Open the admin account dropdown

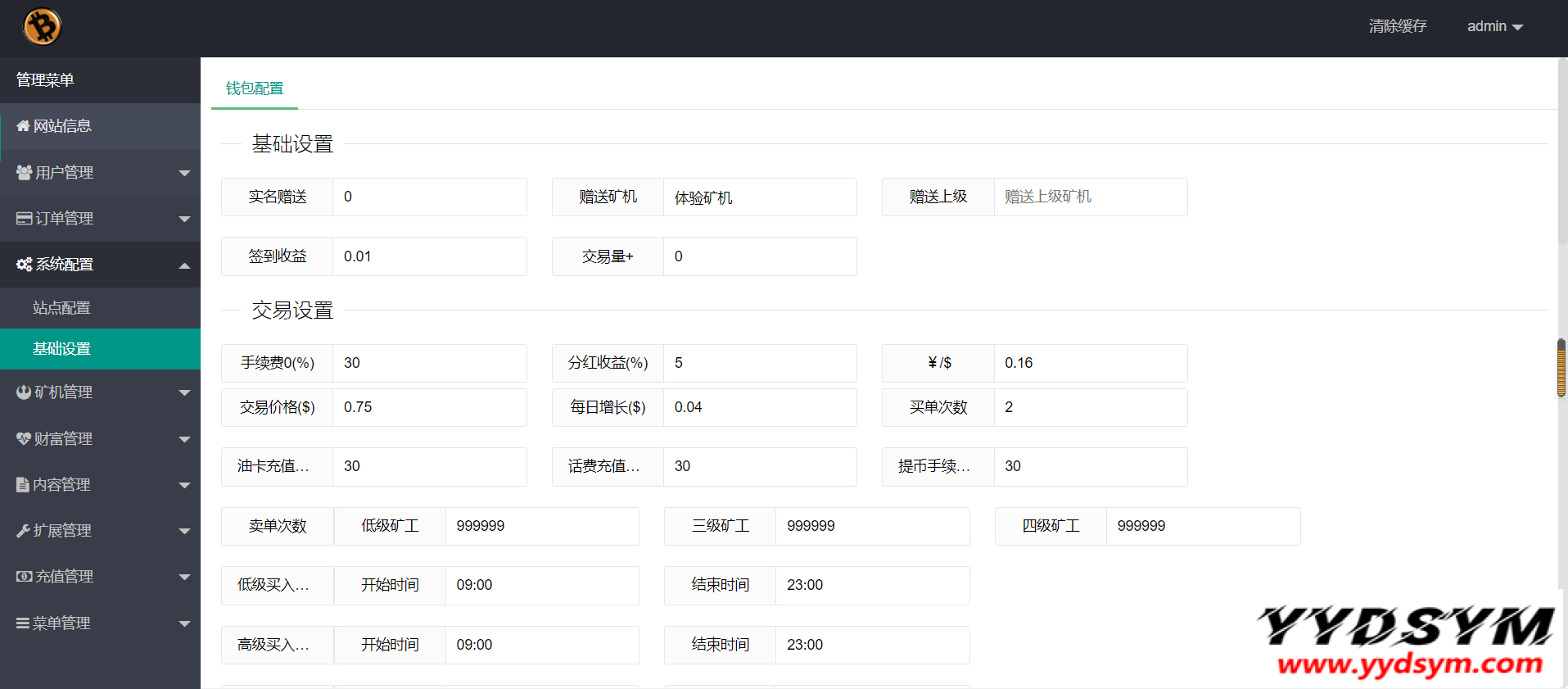point(1494,27)
